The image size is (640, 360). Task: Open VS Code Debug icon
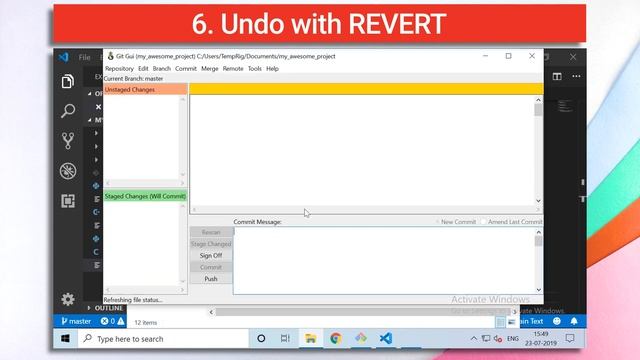pyautogui.click(x=68, y=171)
